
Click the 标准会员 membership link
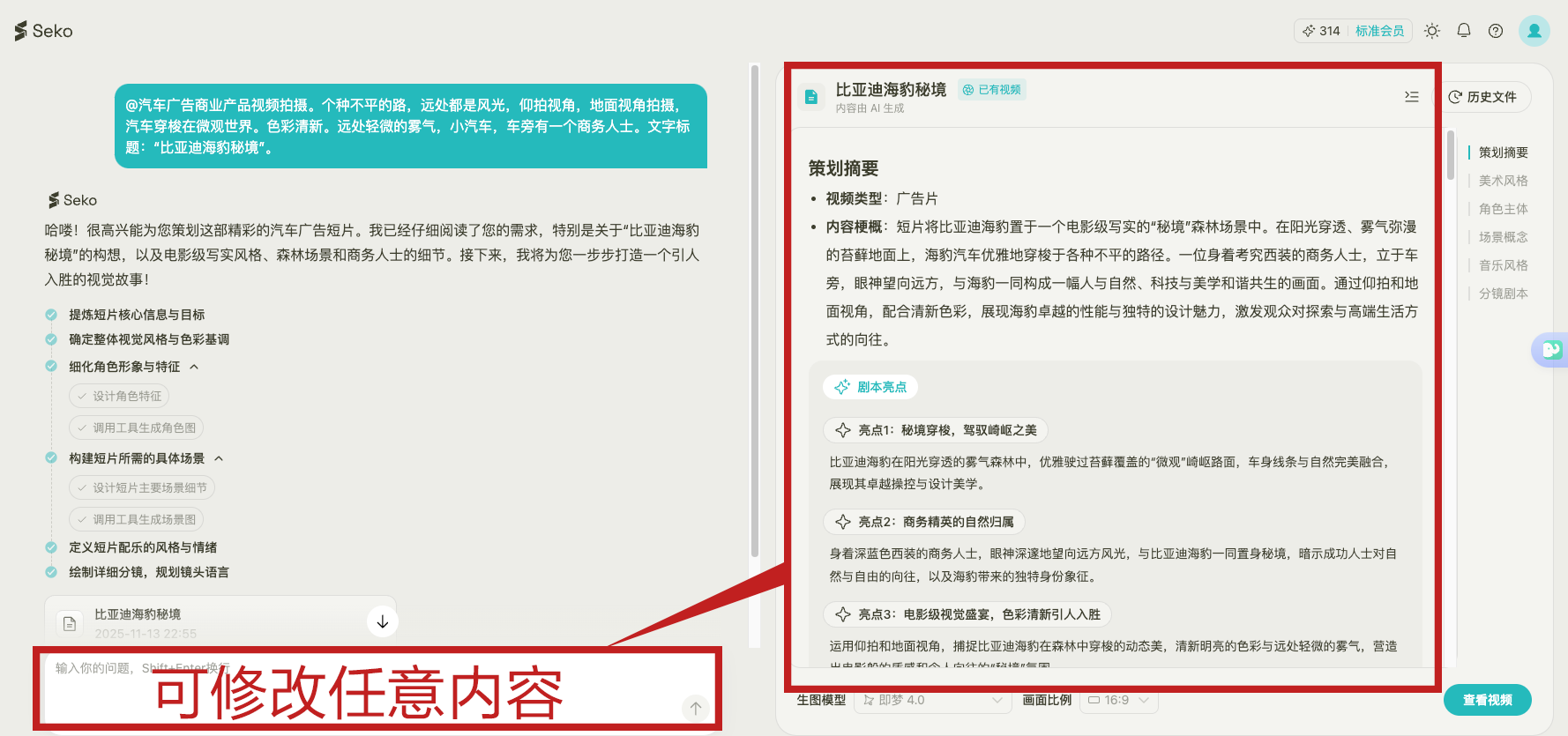point(1379,31)
